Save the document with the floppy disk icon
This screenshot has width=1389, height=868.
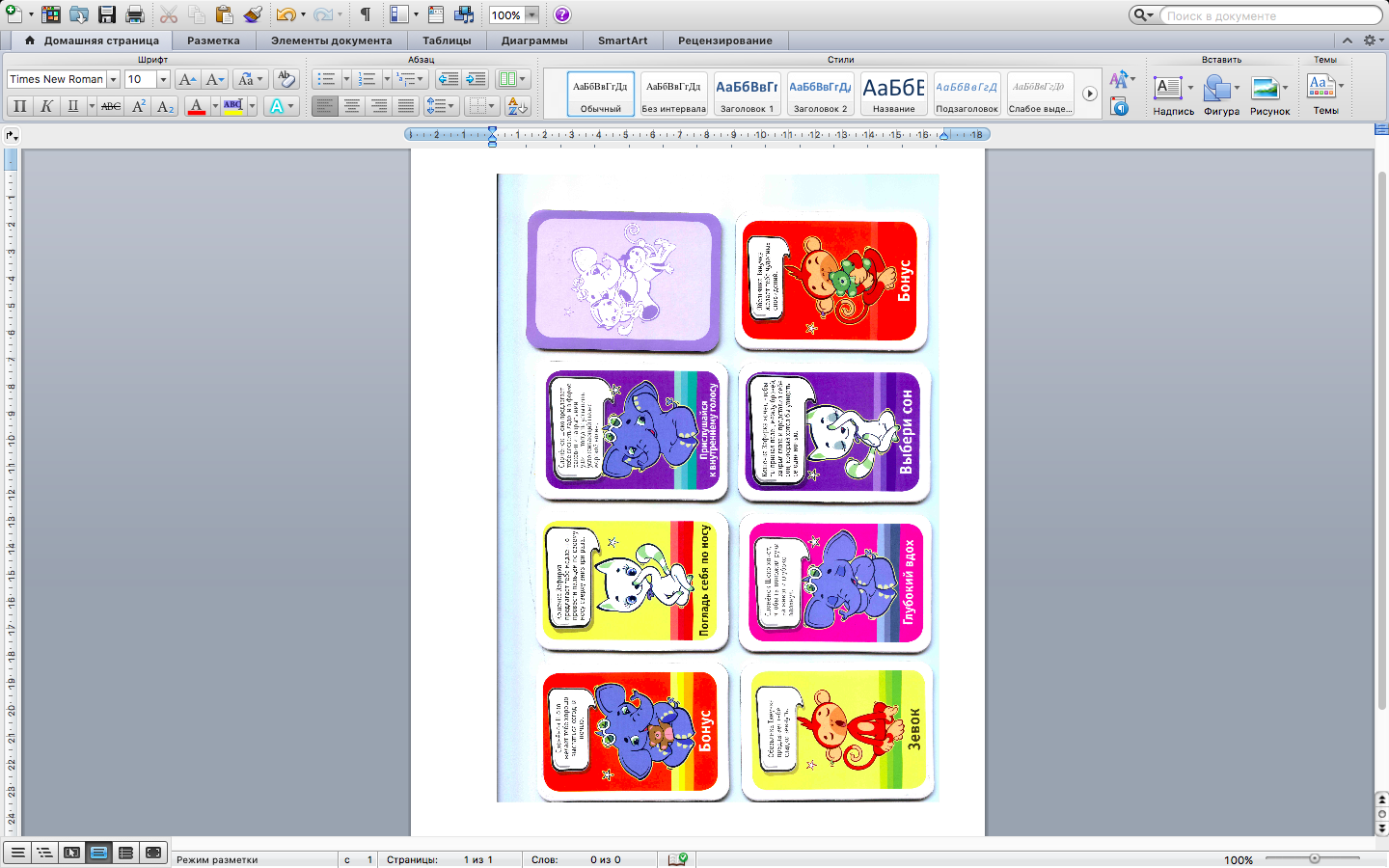tap(107, 14)
